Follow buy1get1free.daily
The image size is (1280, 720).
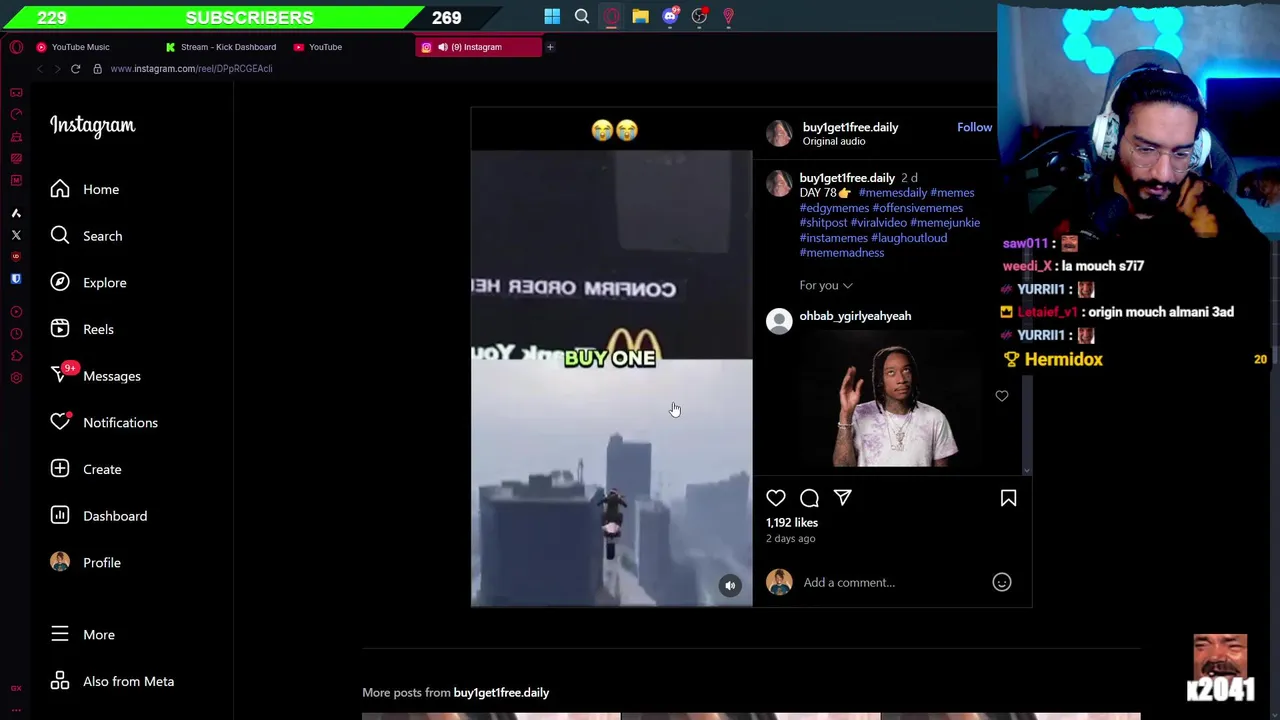pyautogui.click(x=974, y=127)
